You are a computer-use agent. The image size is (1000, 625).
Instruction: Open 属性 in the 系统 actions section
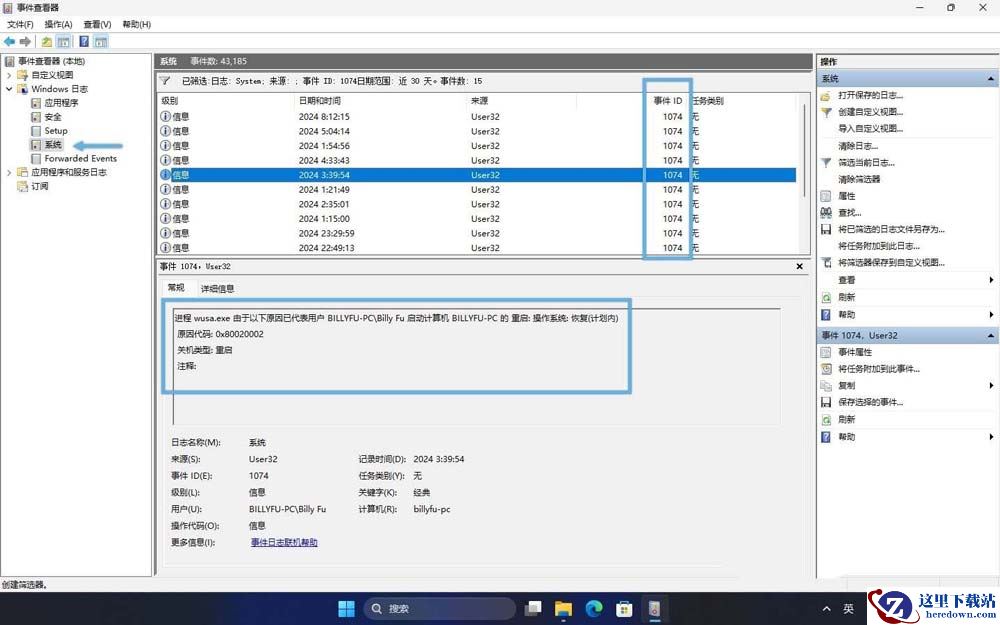(x=846, y=196)
